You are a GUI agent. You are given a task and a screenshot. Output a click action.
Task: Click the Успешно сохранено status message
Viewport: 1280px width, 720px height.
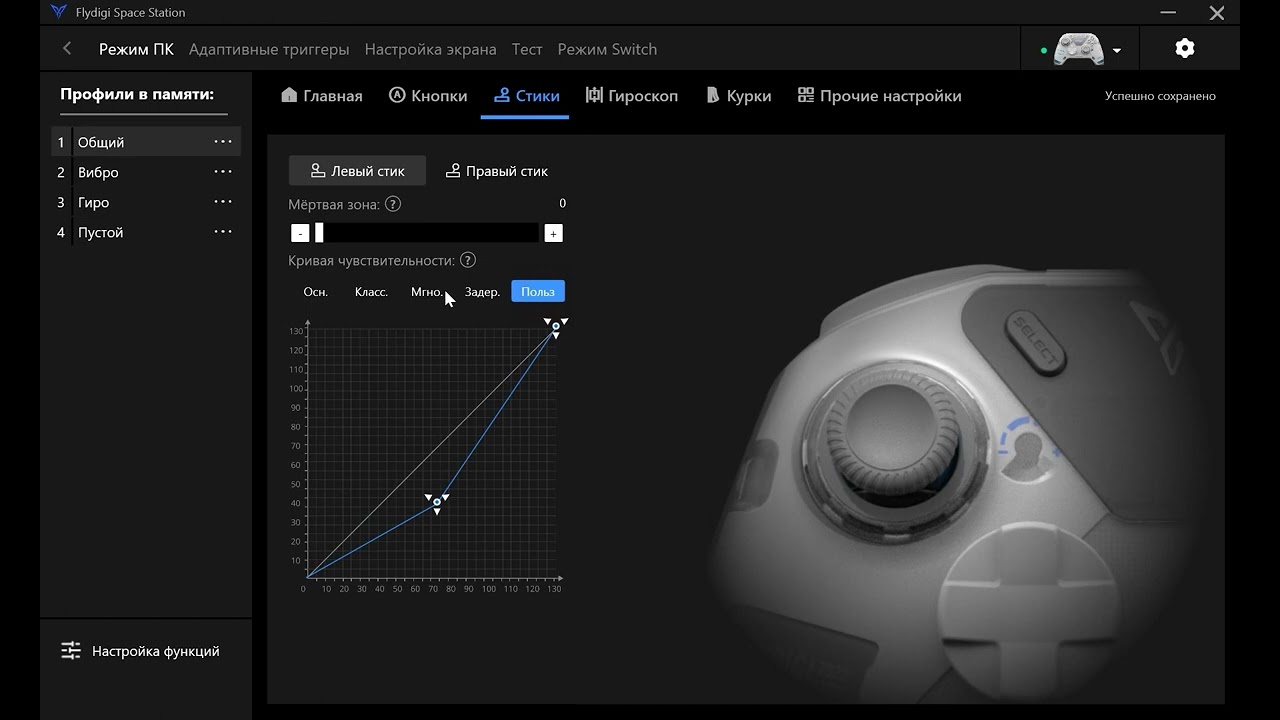click(x=1160, y=96)
